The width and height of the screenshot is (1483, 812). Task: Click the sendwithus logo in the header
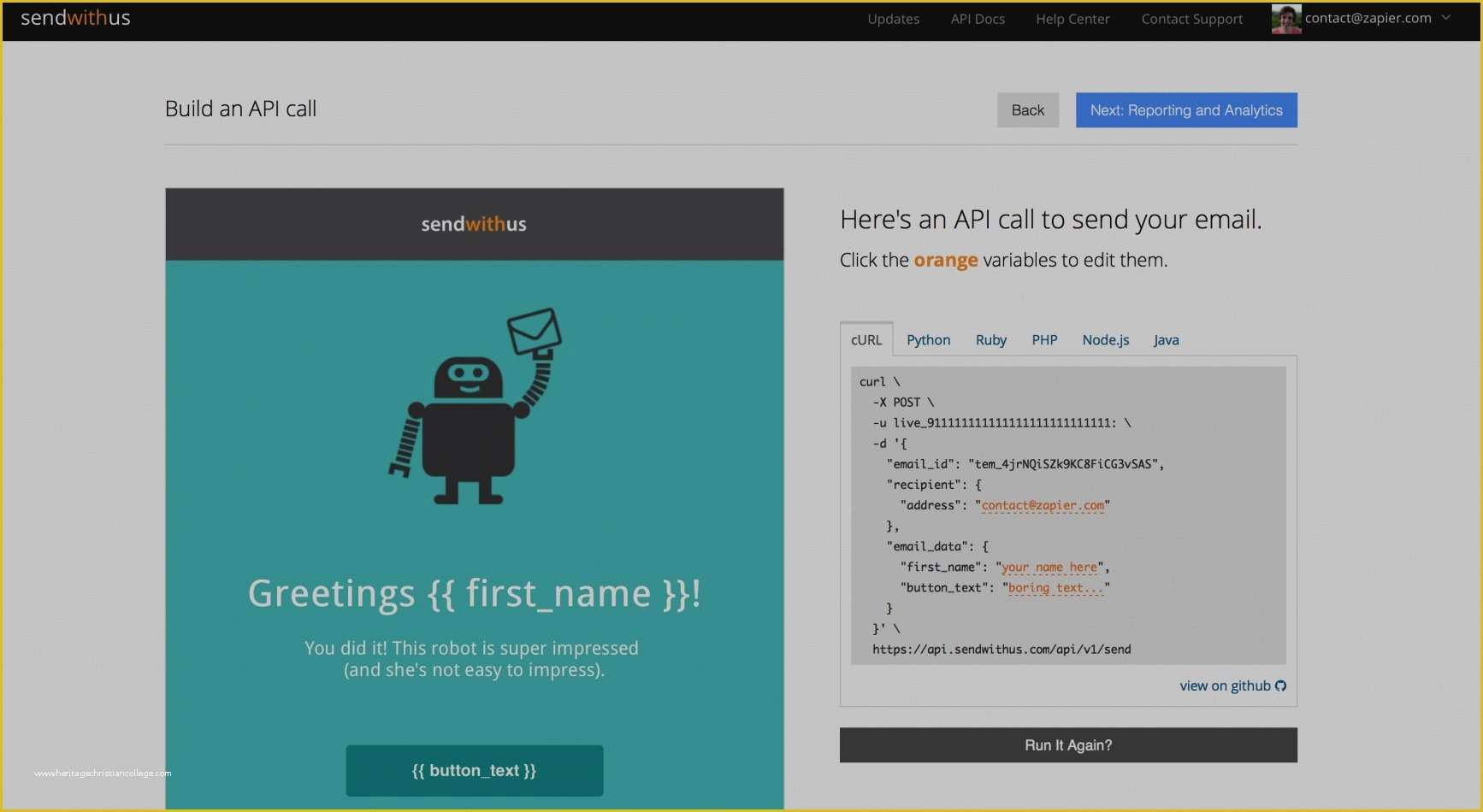tap(75, 18)
